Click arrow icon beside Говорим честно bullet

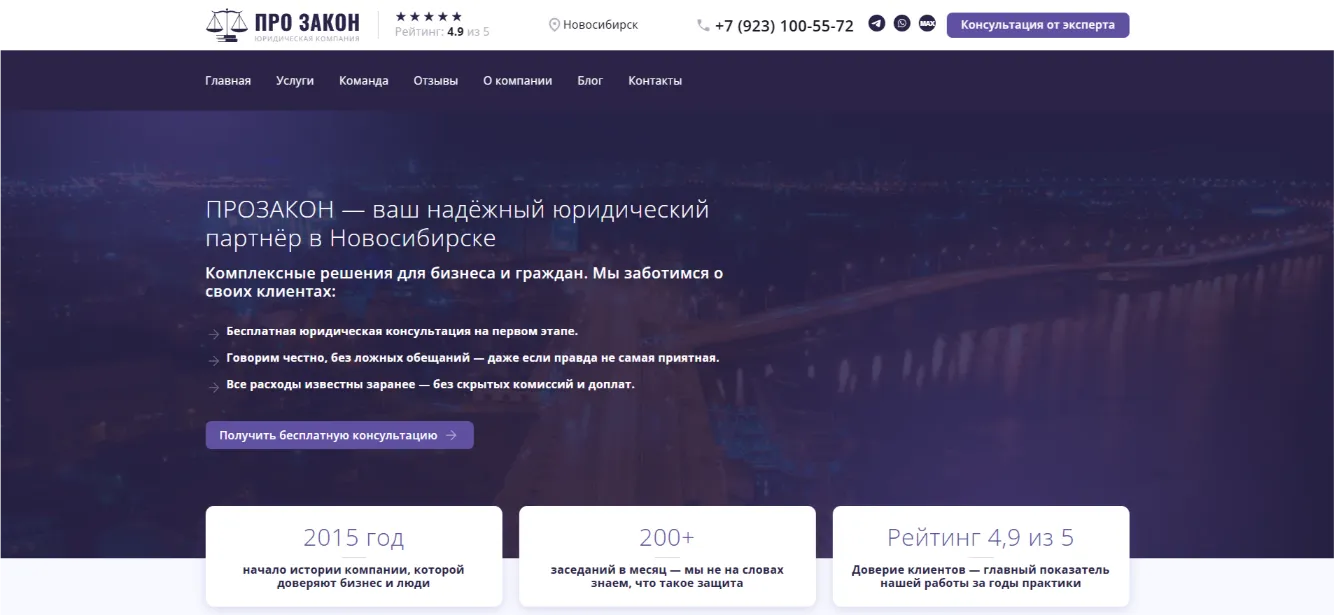click(213, 361)
